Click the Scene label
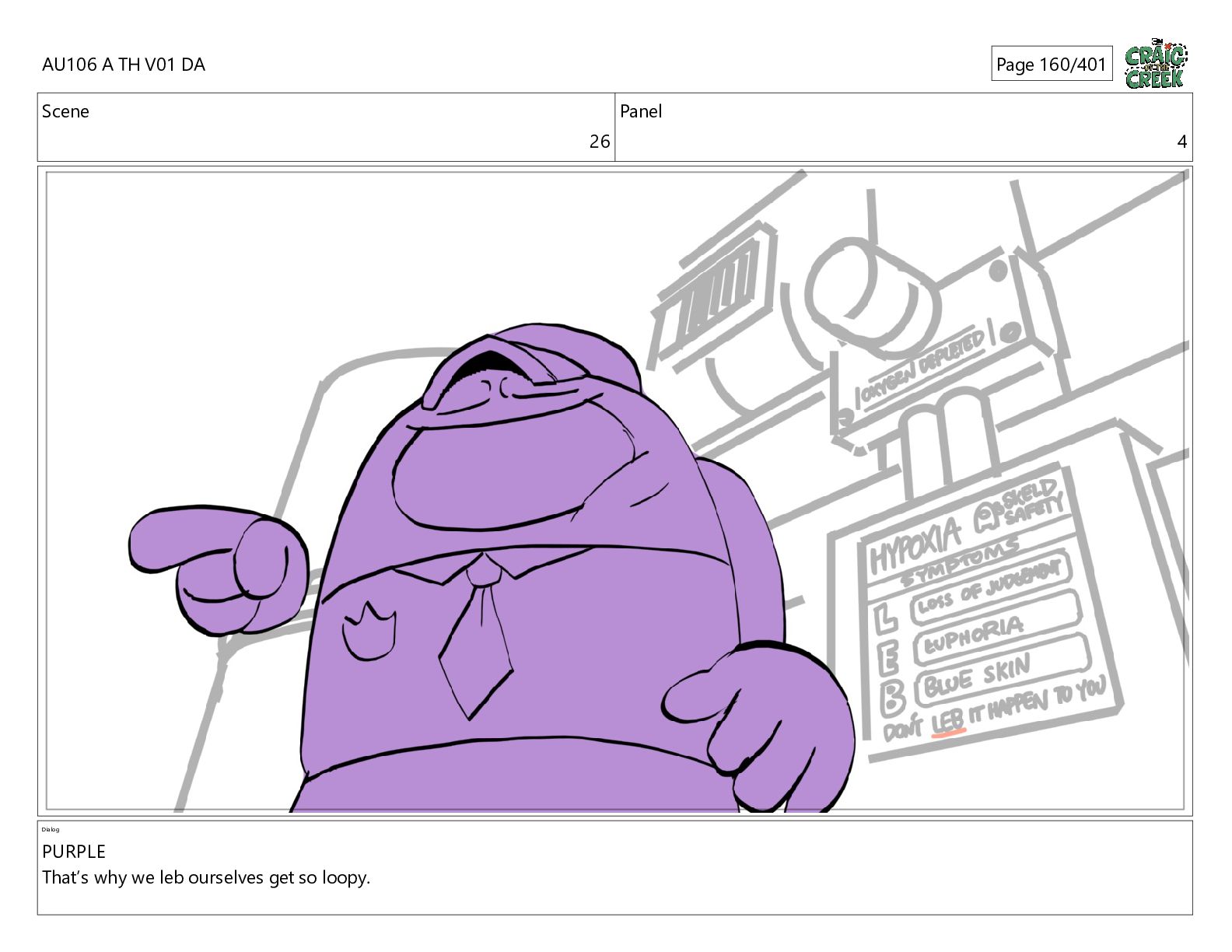 point(65,111)
